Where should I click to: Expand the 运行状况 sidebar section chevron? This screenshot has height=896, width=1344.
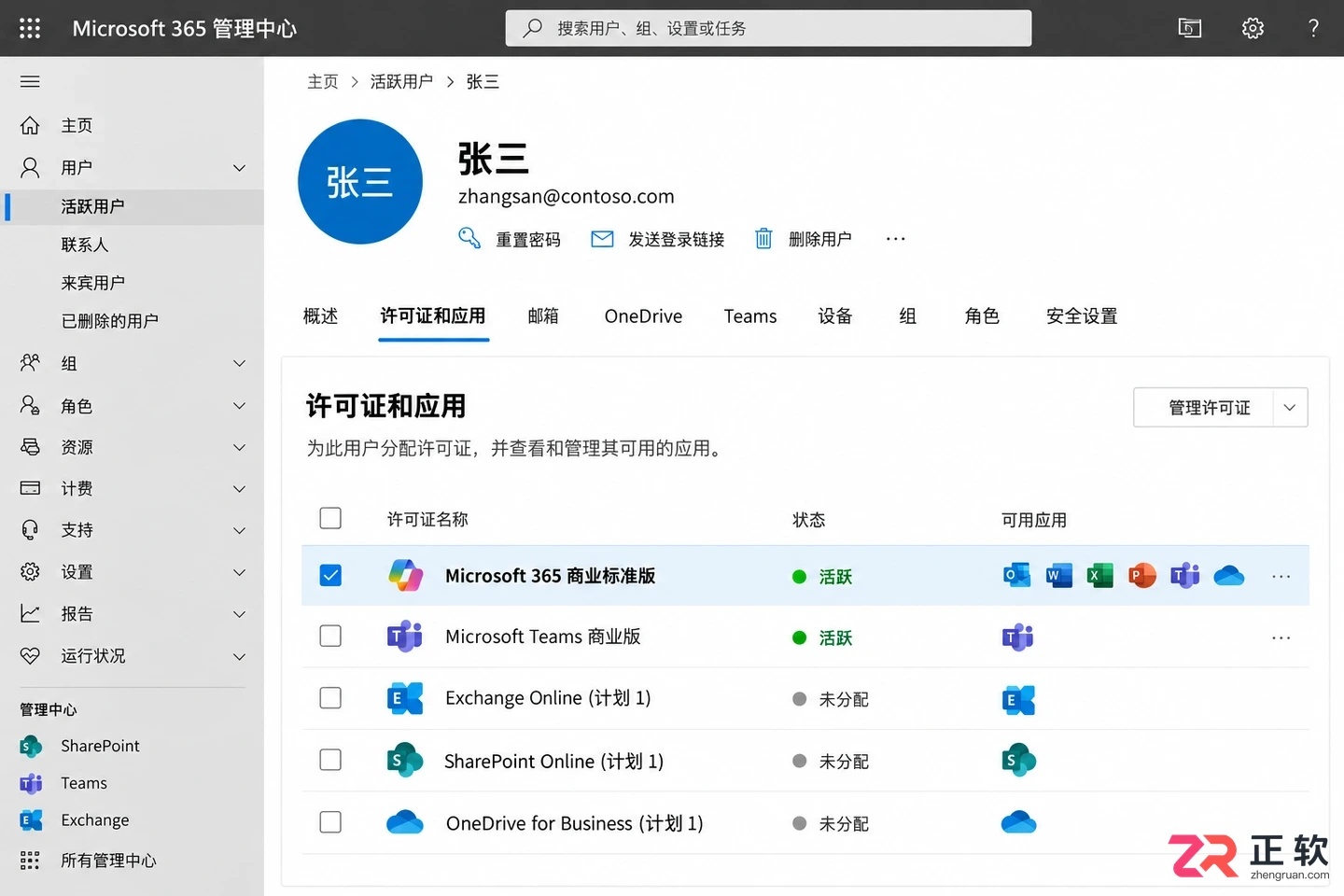[239, 656]
